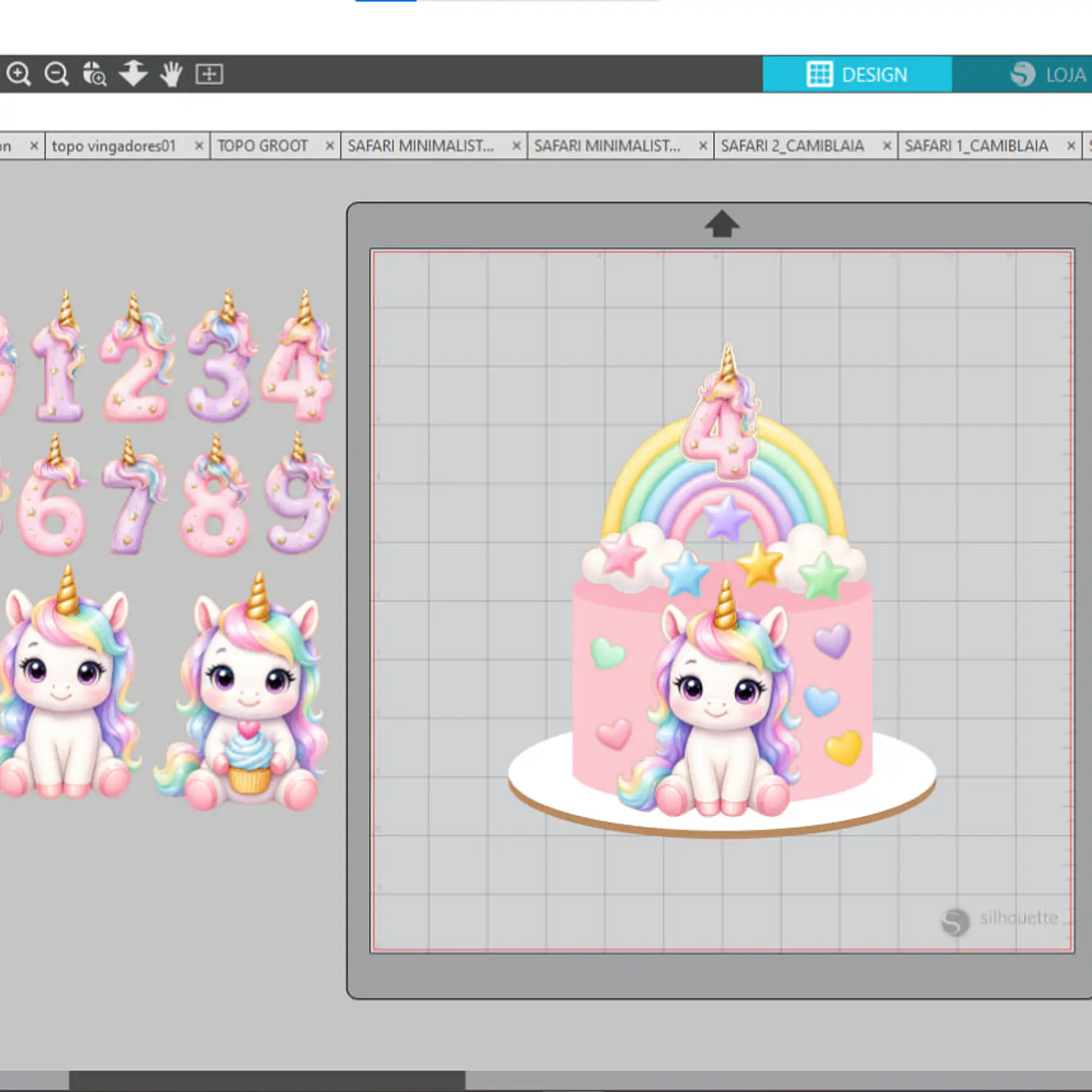1092x1092 pixels.
Task: Switch to the DESIGN tab
Action: click(x=857, y=74)
